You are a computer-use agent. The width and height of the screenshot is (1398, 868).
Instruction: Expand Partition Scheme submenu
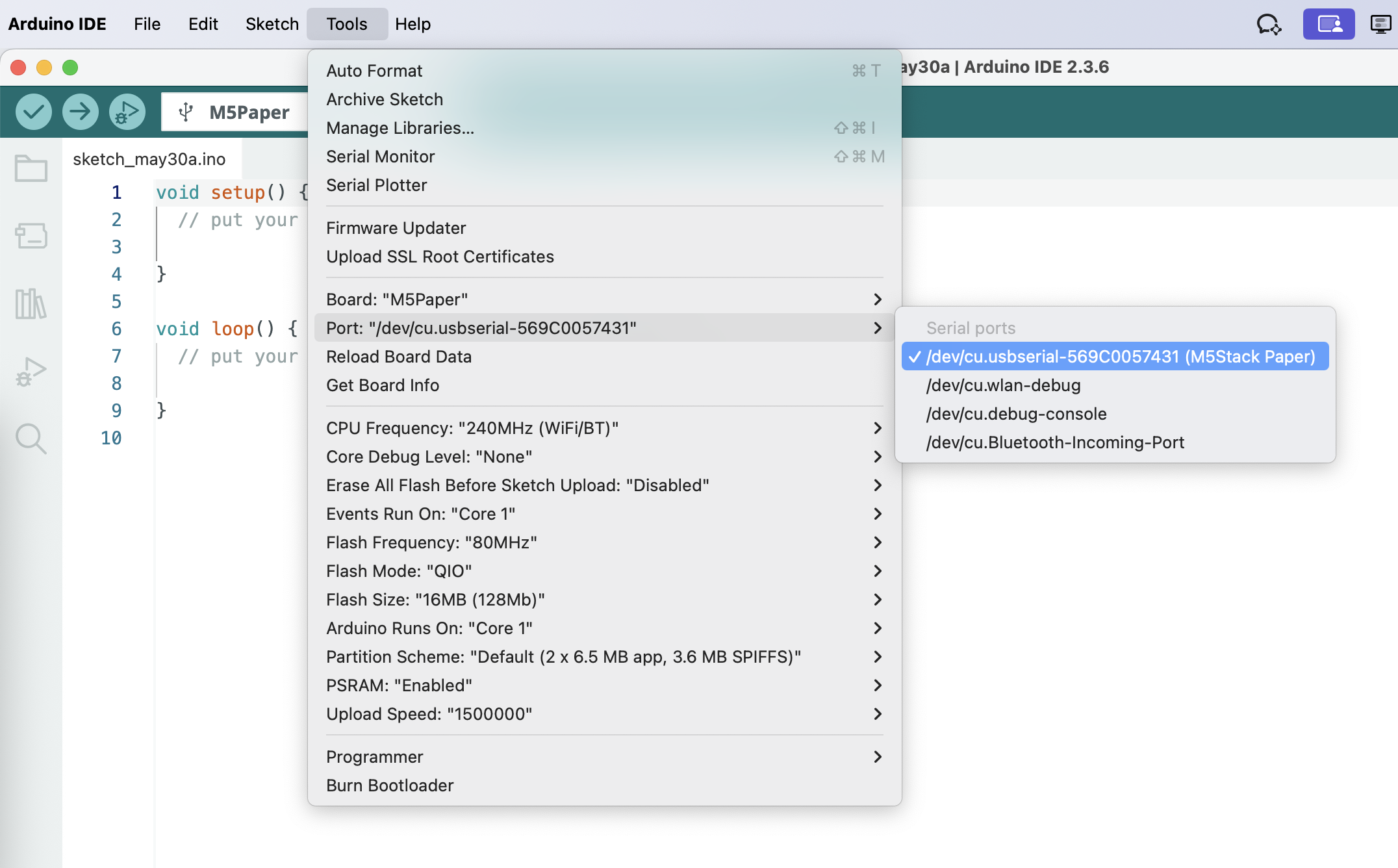(604, 656)
